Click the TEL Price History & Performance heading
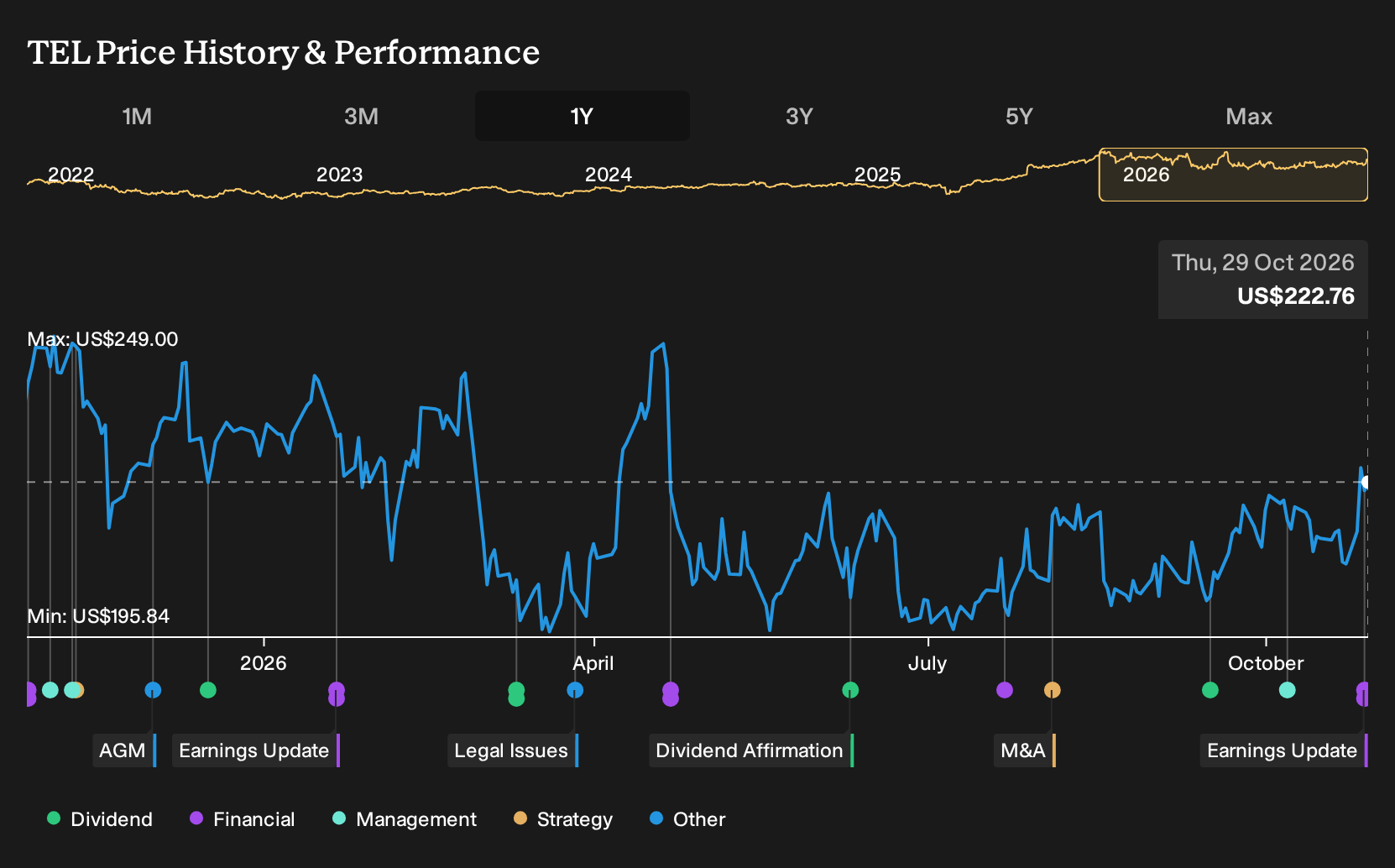1395x868 pixels. tap(284, 52)
